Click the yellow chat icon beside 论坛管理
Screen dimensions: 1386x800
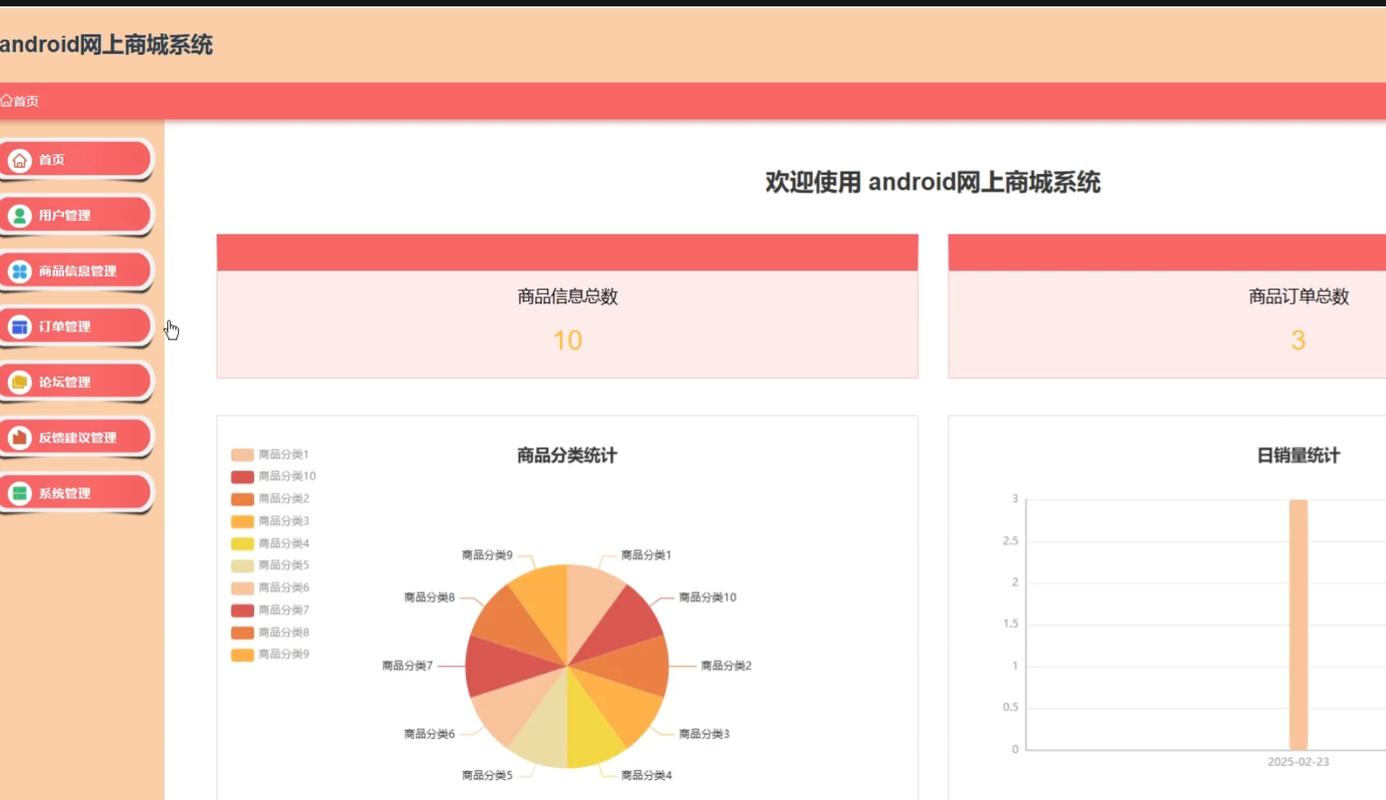click(20, 382)
